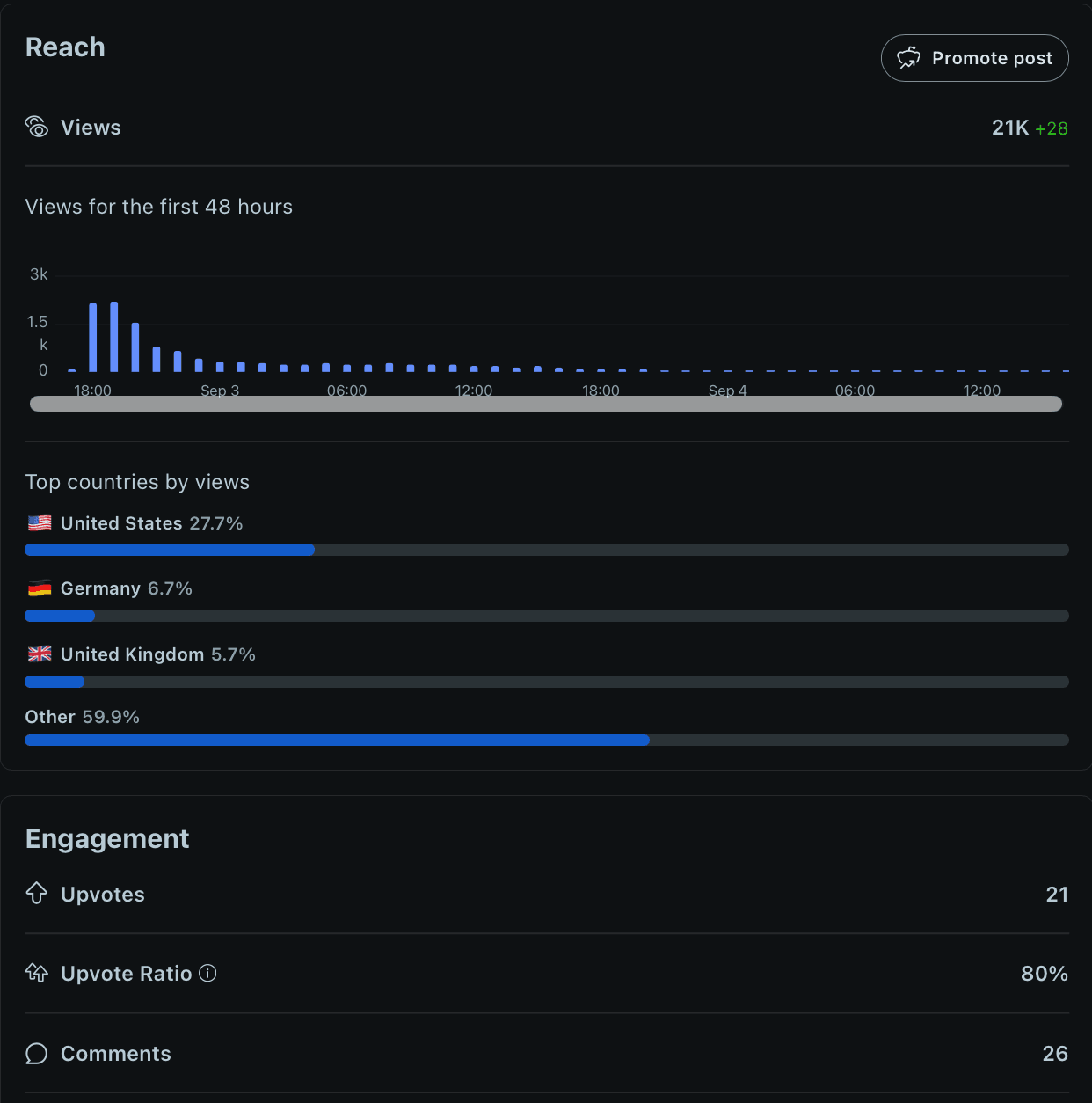
Task: Click the Germany flag icon
Action: click(40, 588)
